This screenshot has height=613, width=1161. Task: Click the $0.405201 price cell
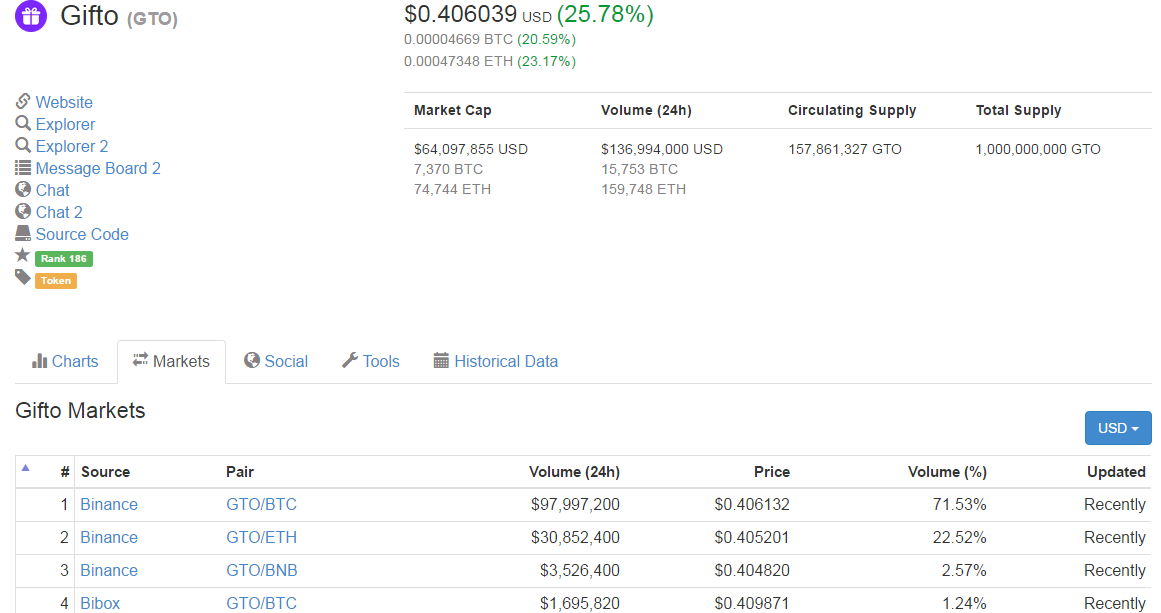coord(752,537)
